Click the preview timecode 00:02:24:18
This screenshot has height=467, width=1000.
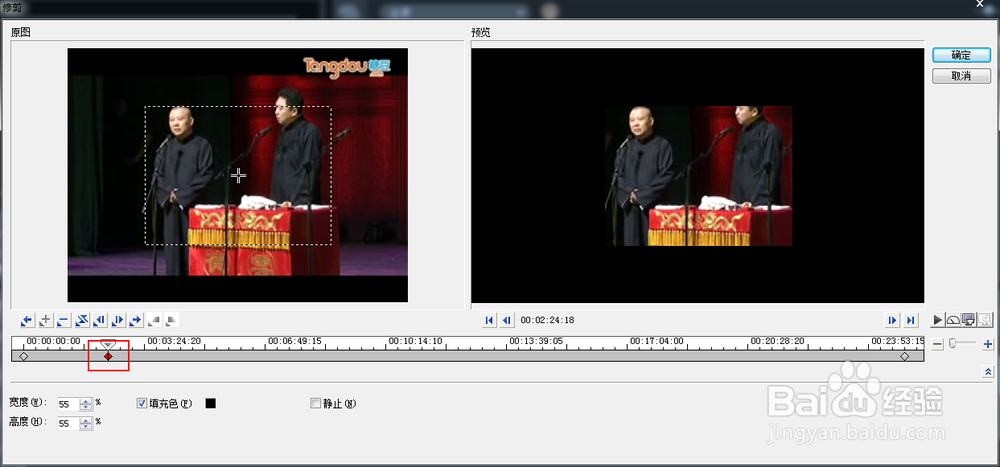tap(547, 320)
